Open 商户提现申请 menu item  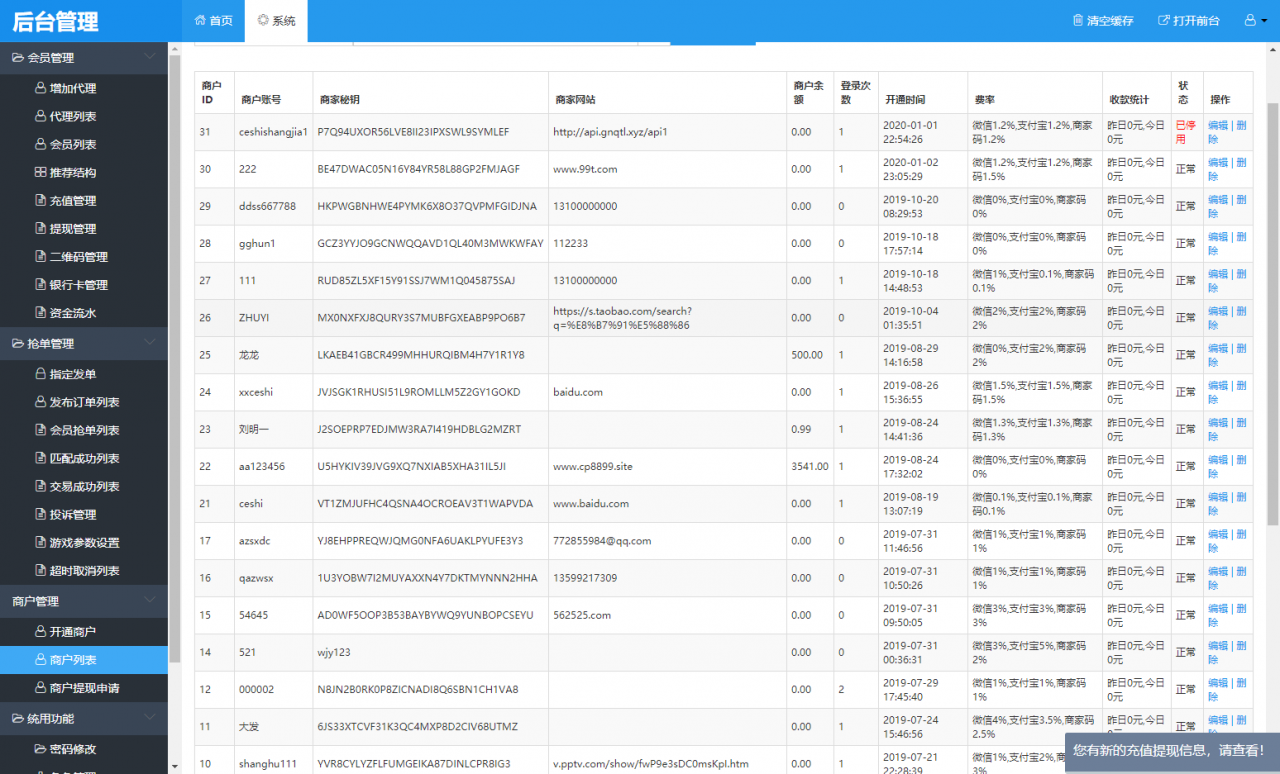[x=84, y=688]
